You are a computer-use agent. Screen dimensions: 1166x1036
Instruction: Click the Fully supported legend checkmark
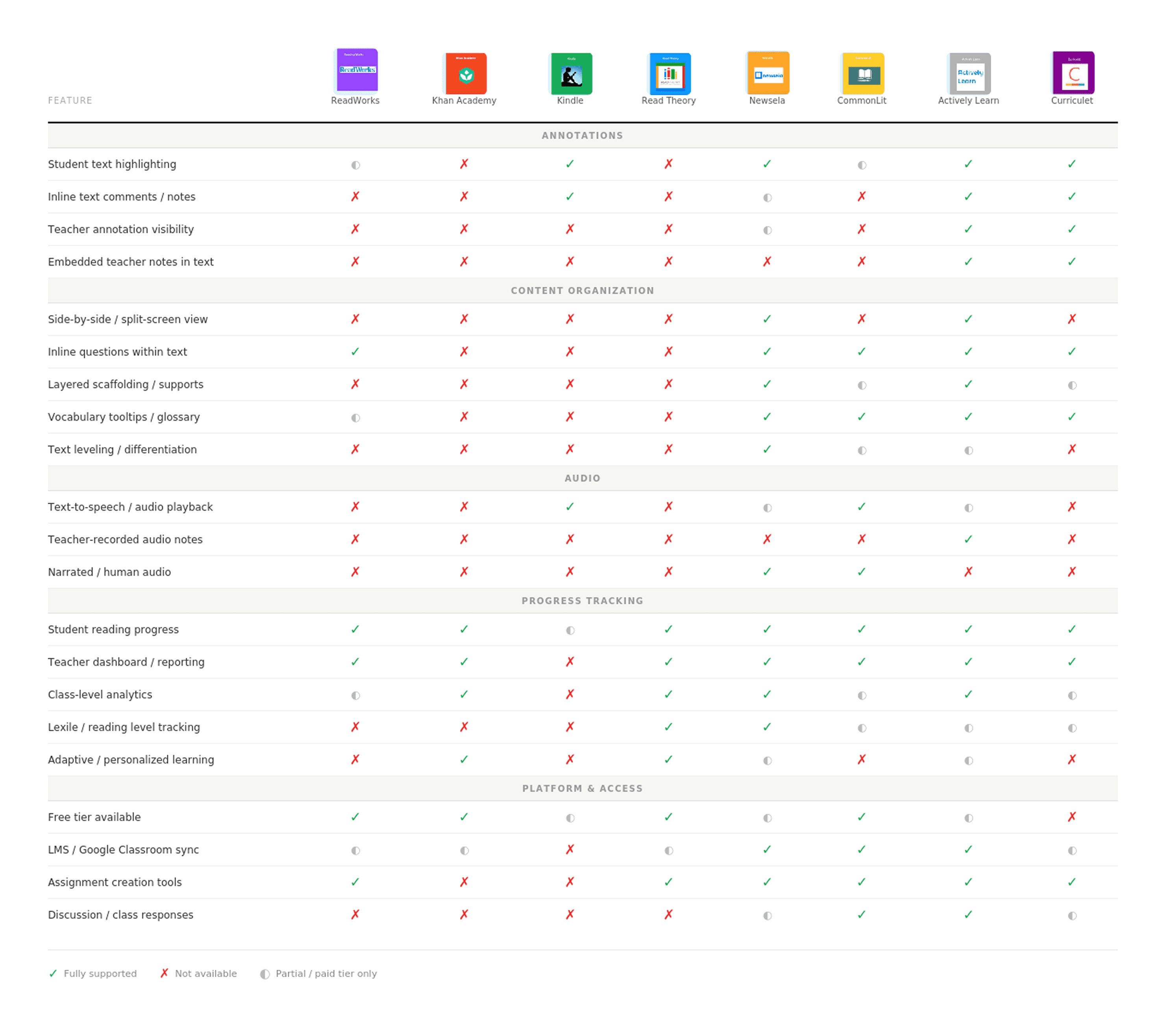click(x=53, y=974)
